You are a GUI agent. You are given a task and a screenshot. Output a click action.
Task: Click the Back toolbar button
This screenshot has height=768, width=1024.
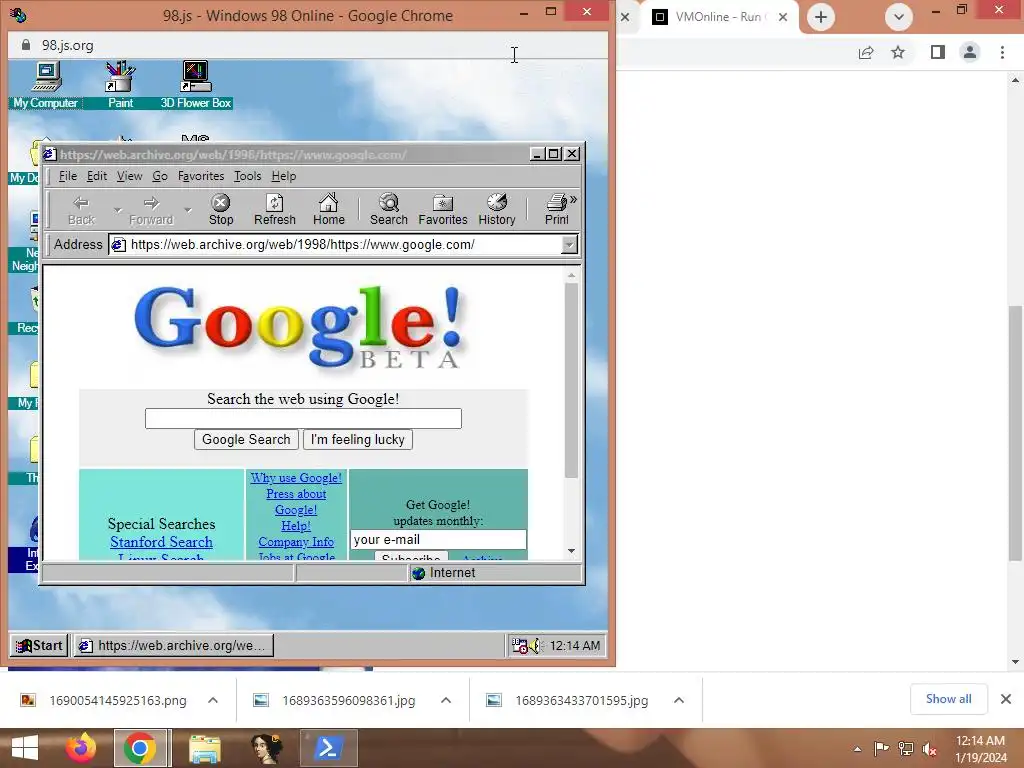(x=81, y=210)
